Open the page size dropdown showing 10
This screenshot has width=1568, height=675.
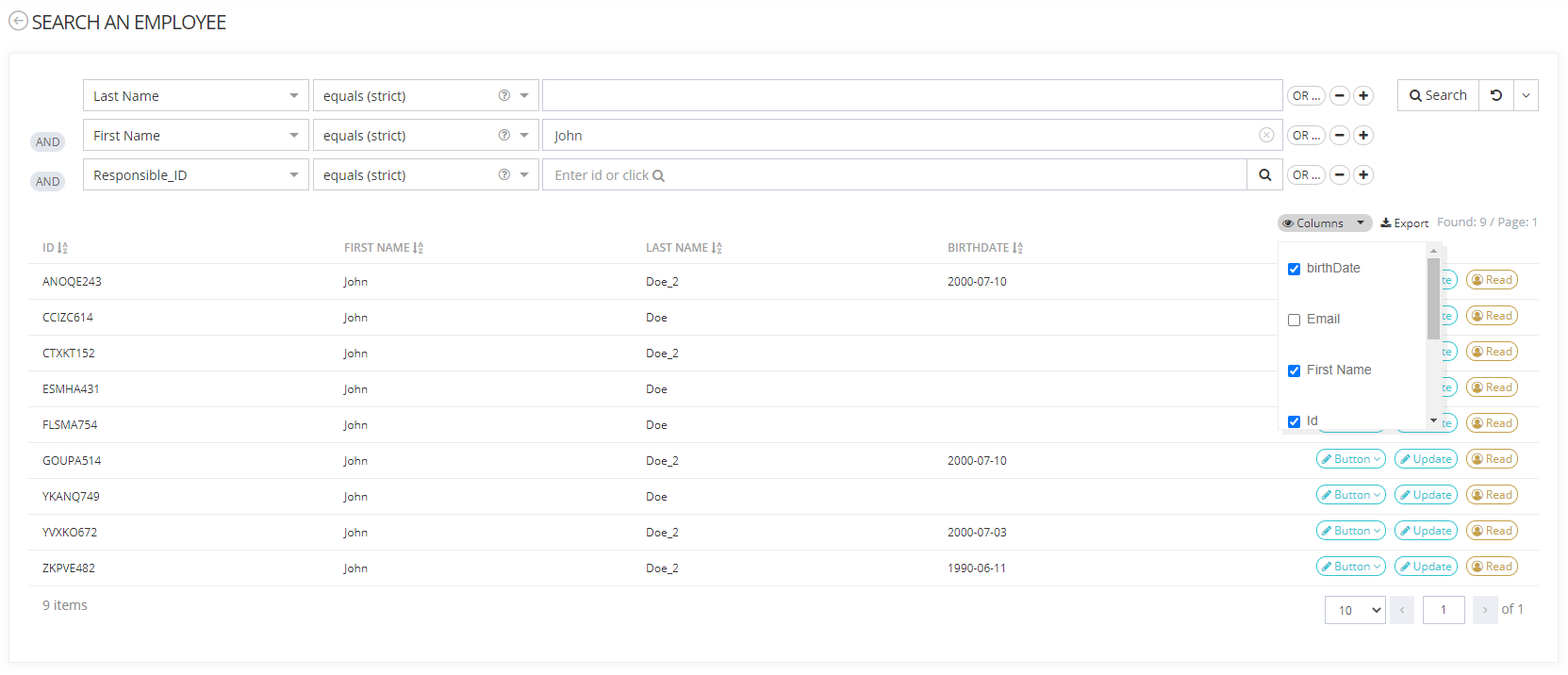pos(1355,610)
